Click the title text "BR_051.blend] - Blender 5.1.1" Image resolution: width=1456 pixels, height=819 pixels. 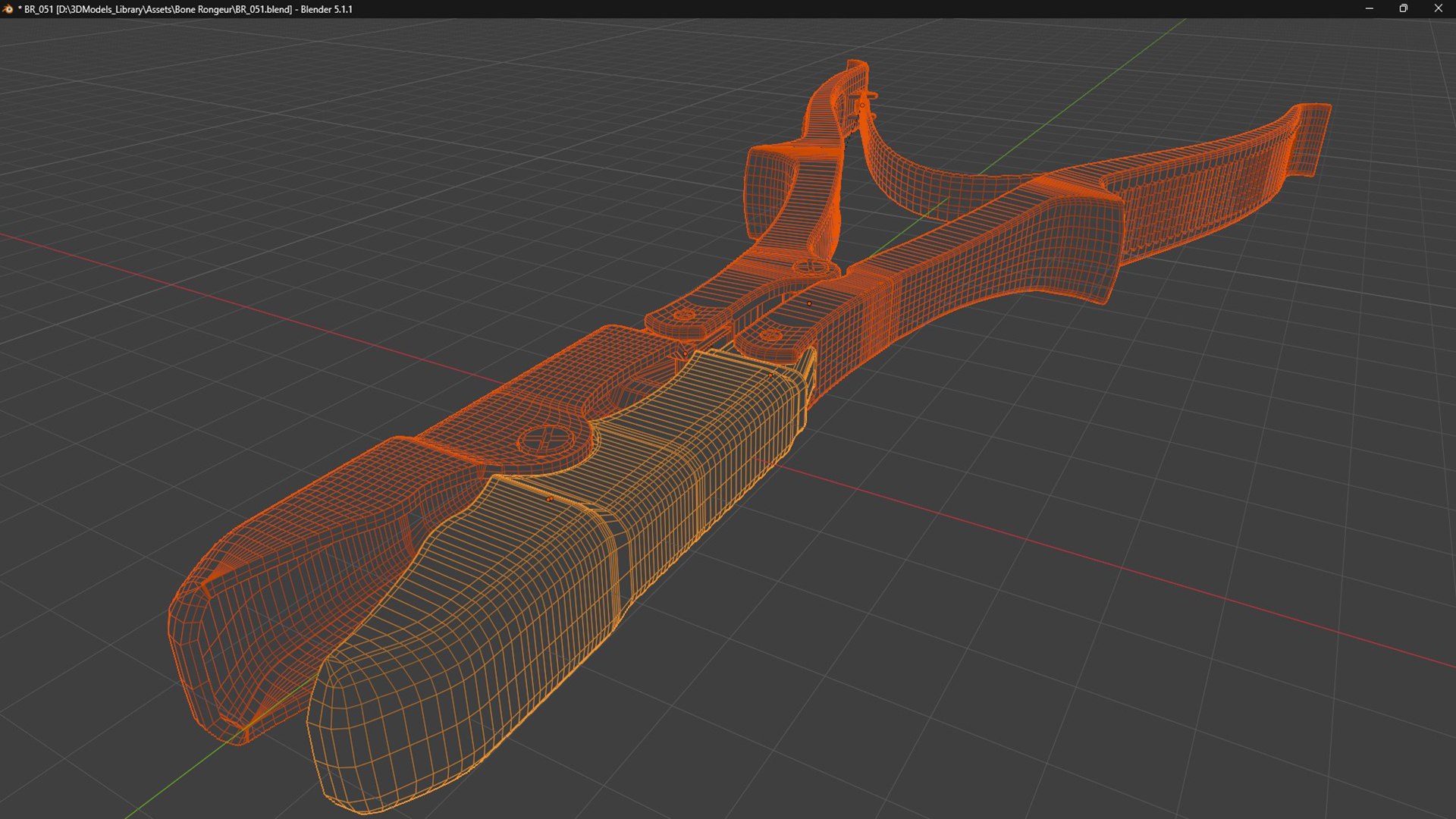(x=293, y=9)
